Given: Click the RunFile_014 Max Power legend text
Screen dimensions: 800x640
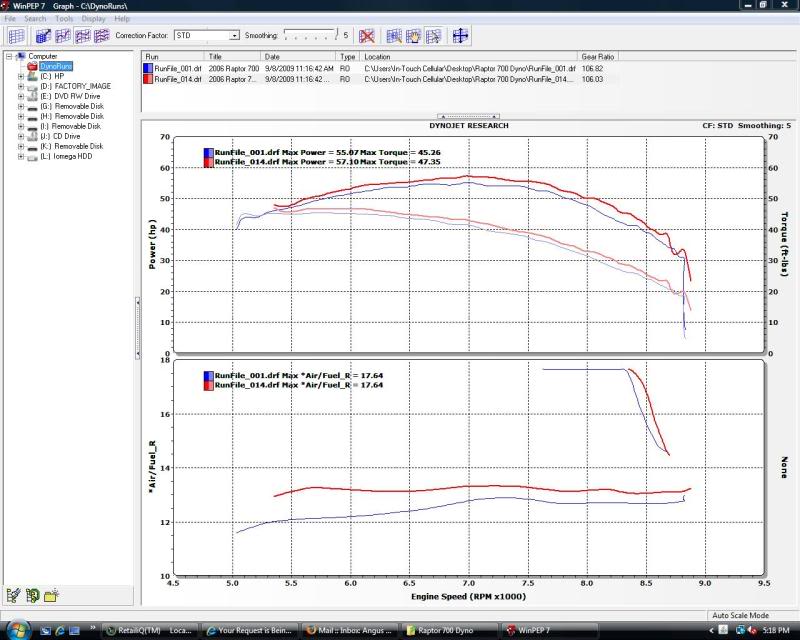Looking at the screenshot, I should 327,162.
